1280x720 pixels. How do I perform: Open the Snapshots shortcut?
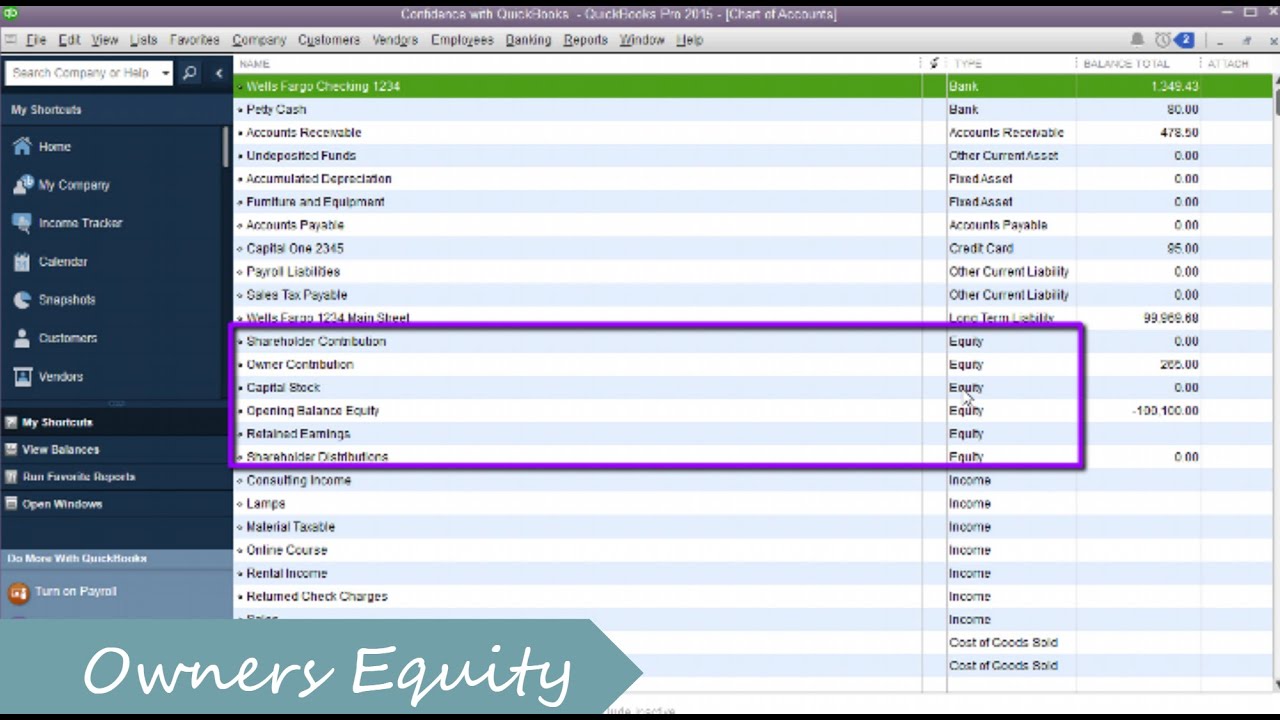point(54,300)
